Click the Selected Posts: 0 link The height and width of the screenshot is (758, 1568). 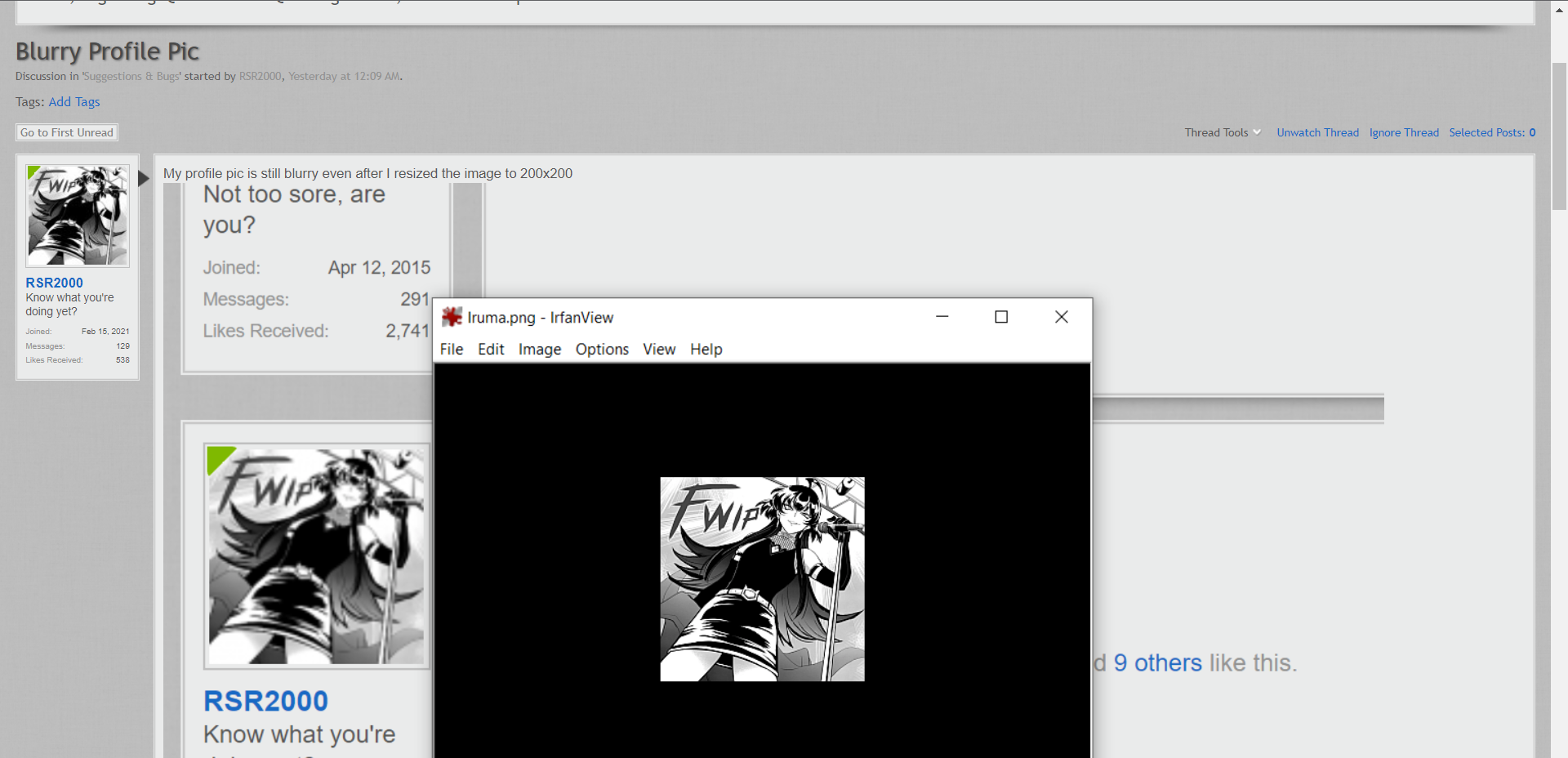pyautogui.click(x=1492, y=132)
